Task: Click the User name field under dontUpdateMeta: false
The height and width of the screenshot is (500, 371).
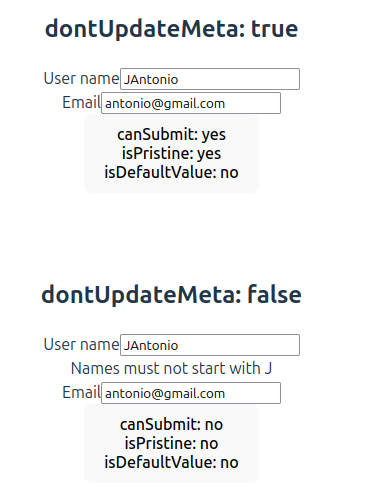Action: click(x=210, y=345)
